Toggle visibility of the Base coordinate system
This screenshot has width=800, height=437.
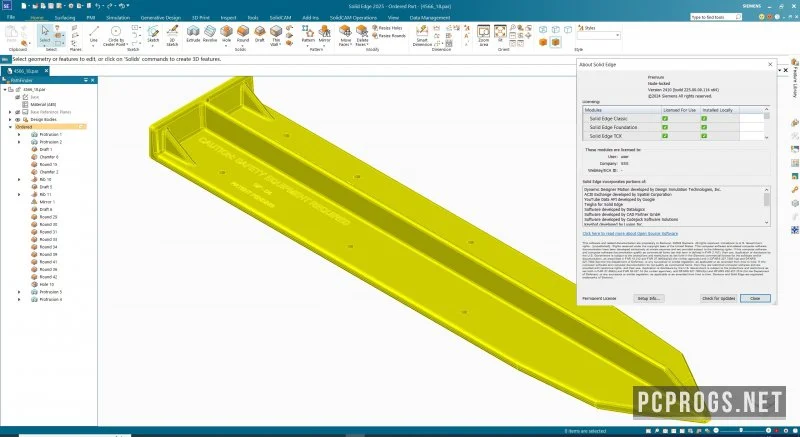[x=17, y=97]
